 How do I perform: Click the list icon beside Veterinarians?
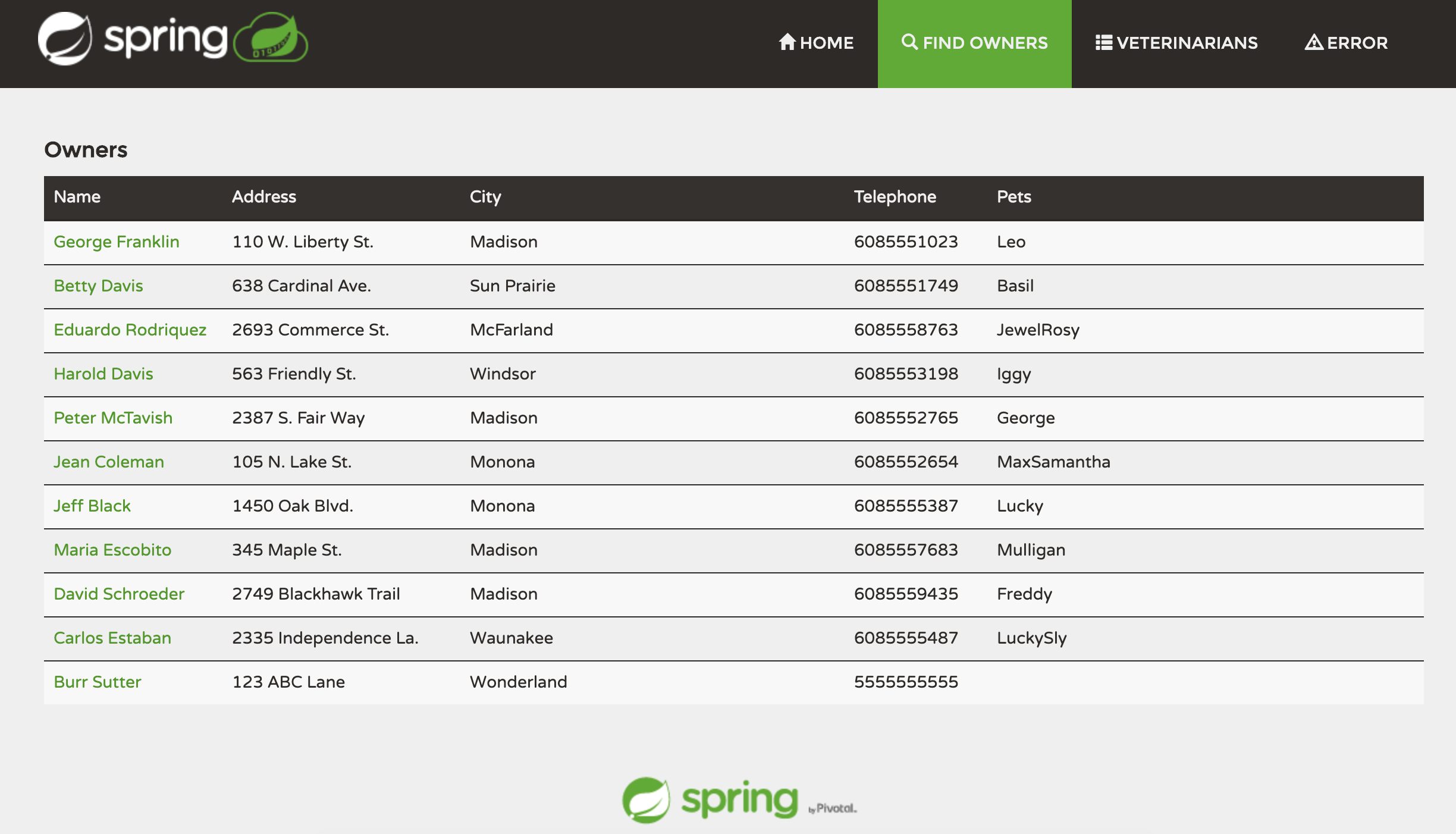point(1103,42)
